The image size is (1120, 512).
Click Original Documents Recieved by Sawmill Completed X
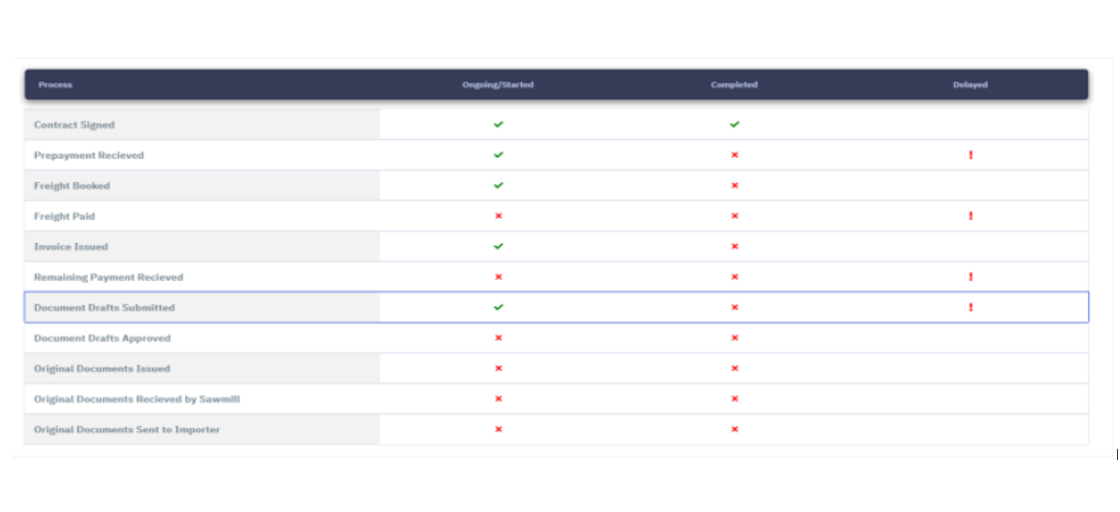point(734,399)
